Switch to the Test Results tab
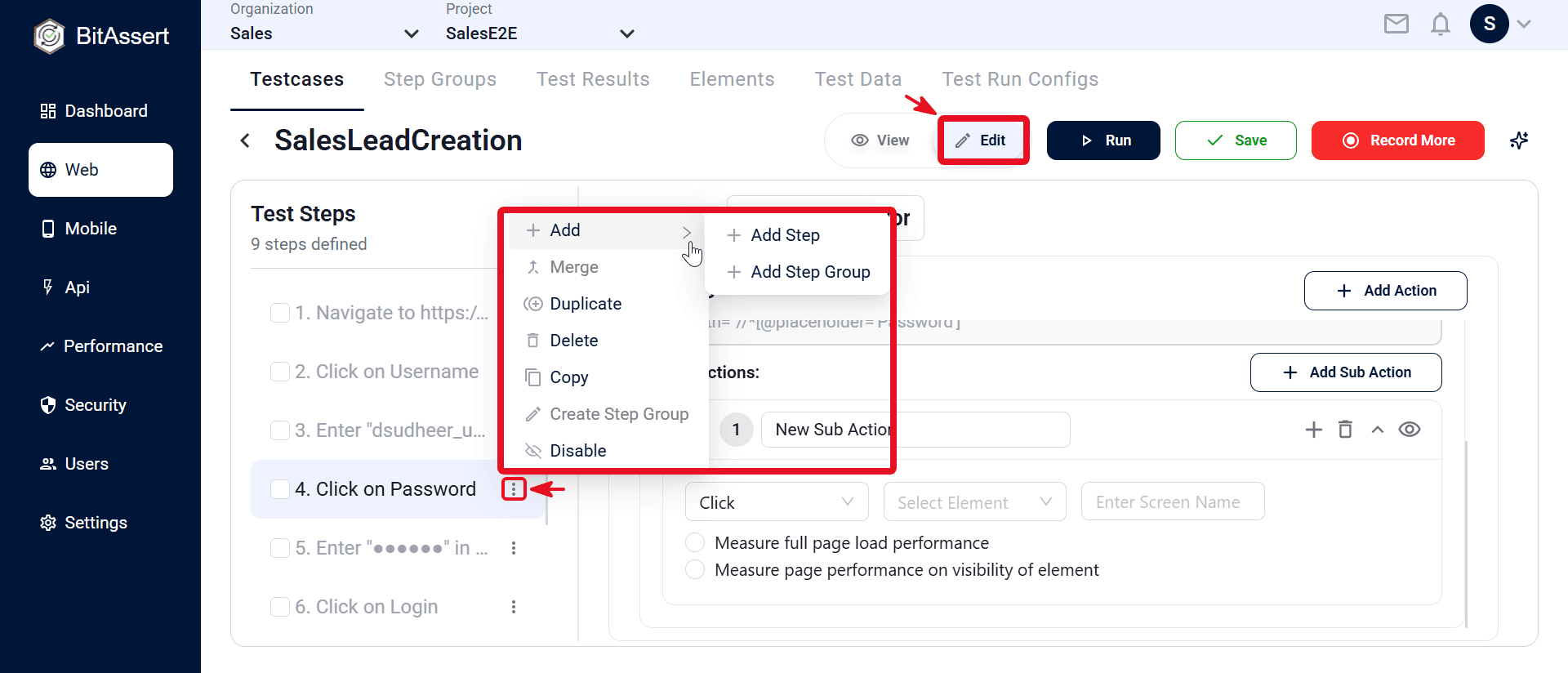Screen dimensions: 1568x673 click(x=593, y=79)
